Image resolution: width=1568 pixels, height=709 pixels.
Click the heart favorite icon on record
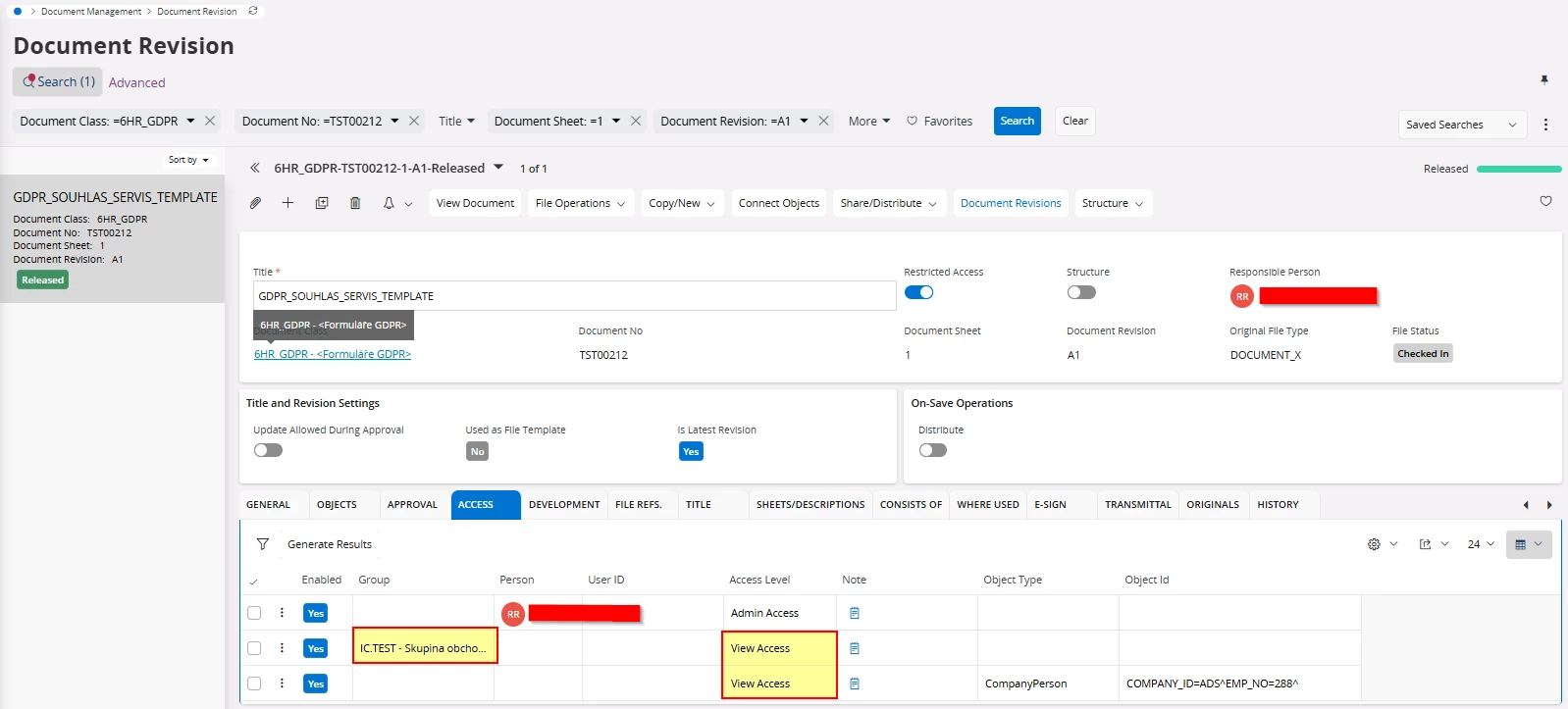coord(1545,201)
